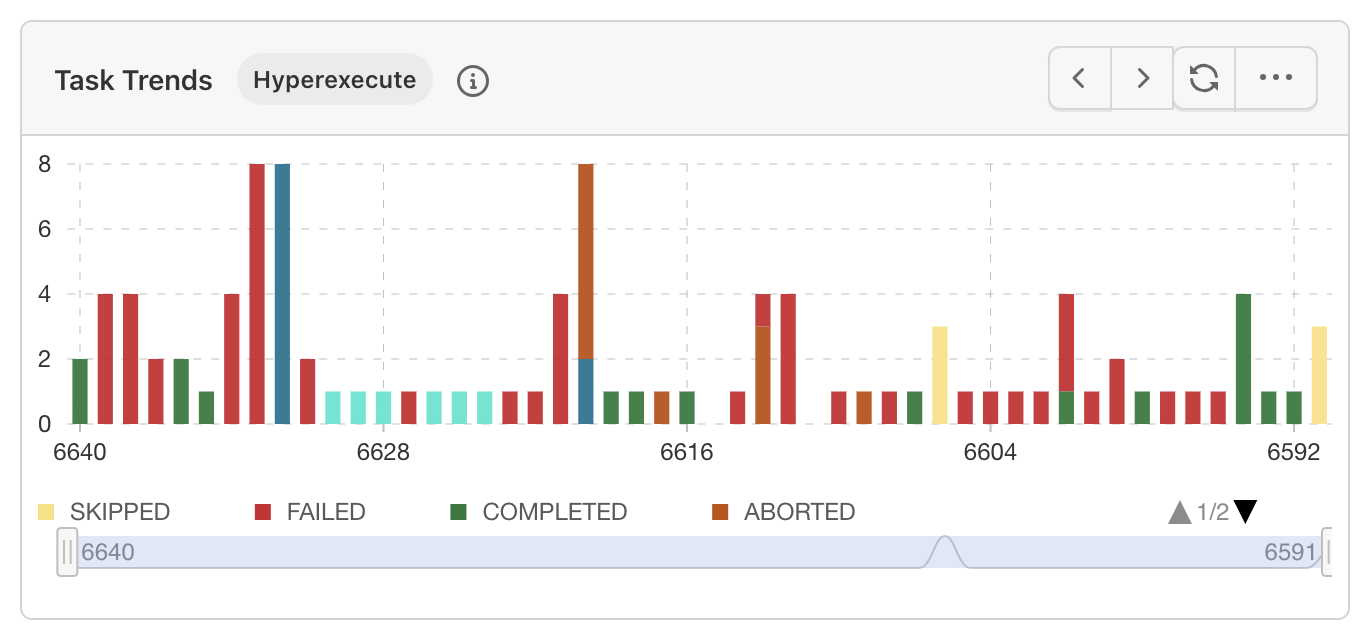
Task: Select the green completed bar reaching 4 near 6592
Action: click(x=1244, y=359)
